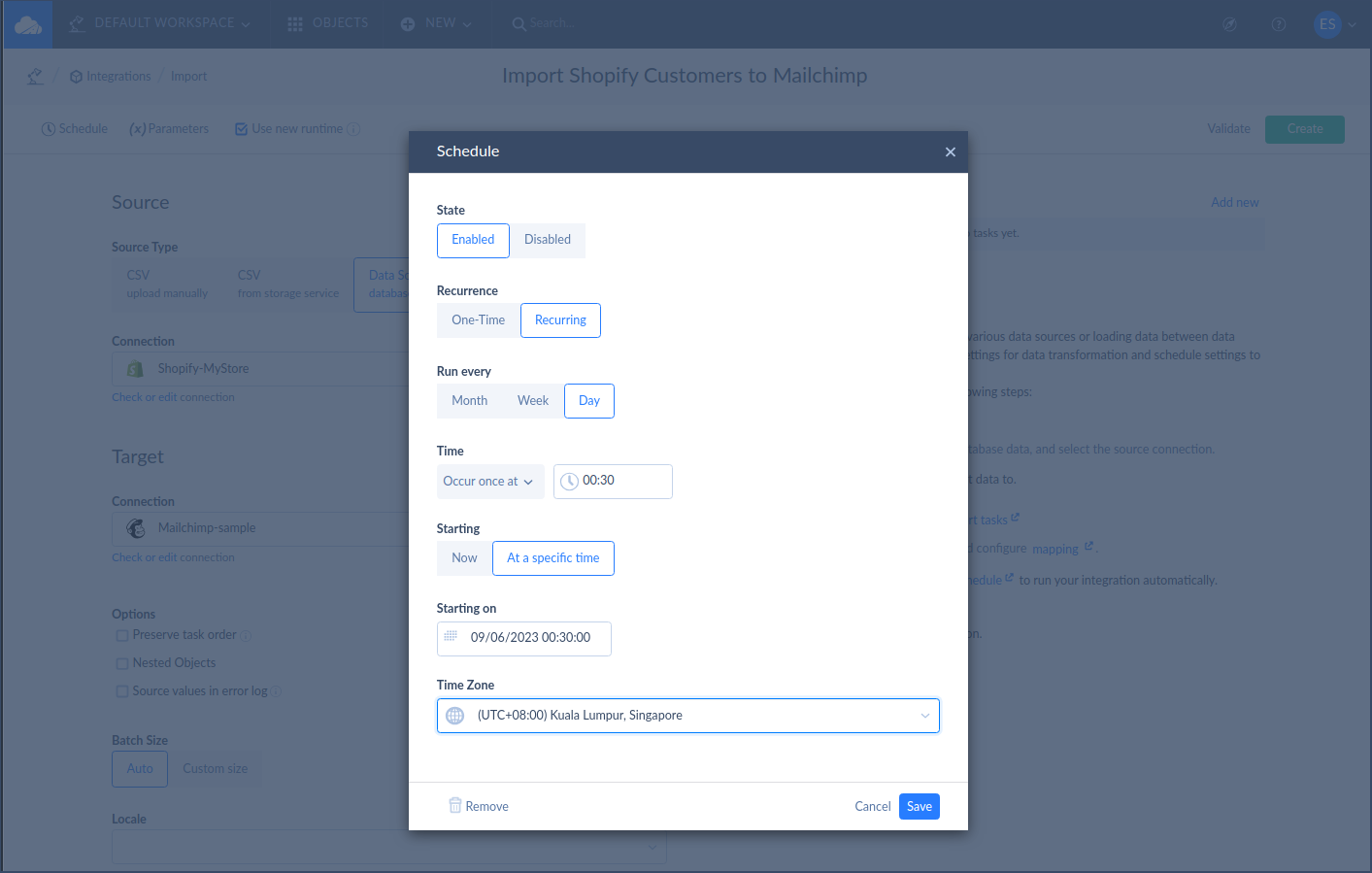Click the Import breadcrumb

[188, 77]
